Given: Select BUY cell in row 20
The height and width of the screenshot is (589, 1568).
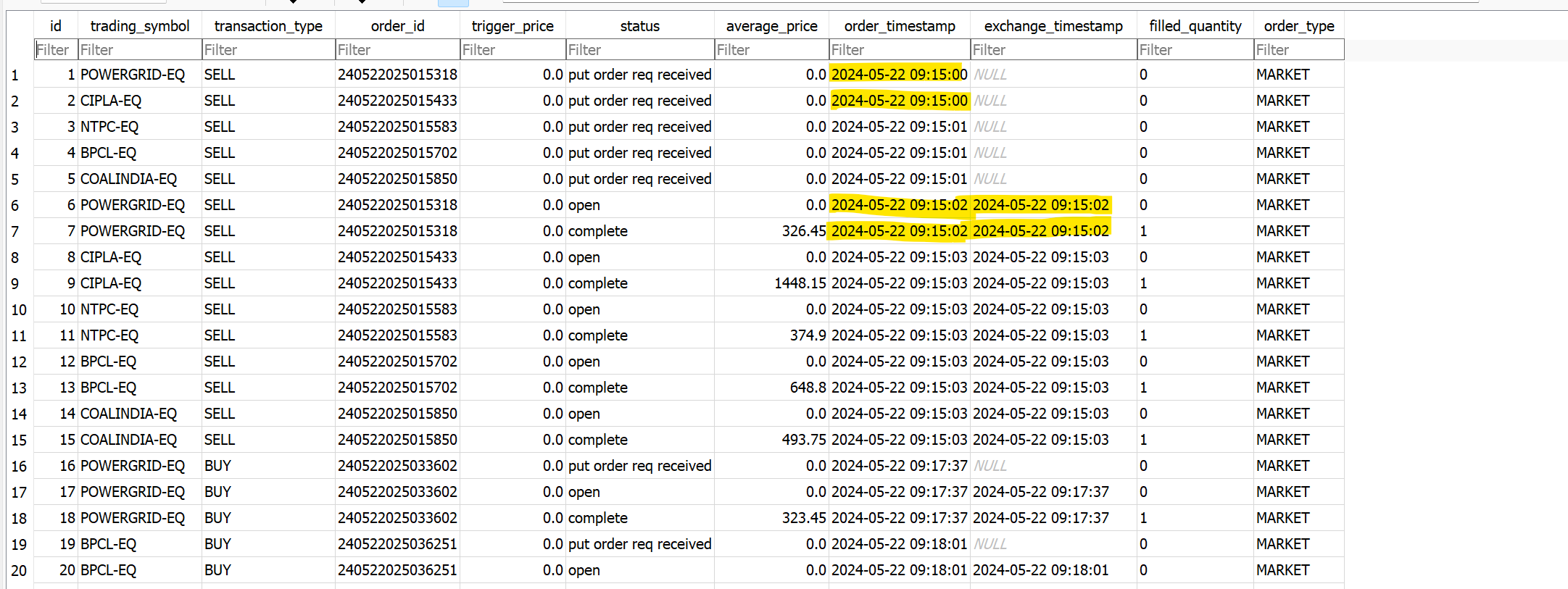Looking at the screenshot, I should tap(268, 570).
